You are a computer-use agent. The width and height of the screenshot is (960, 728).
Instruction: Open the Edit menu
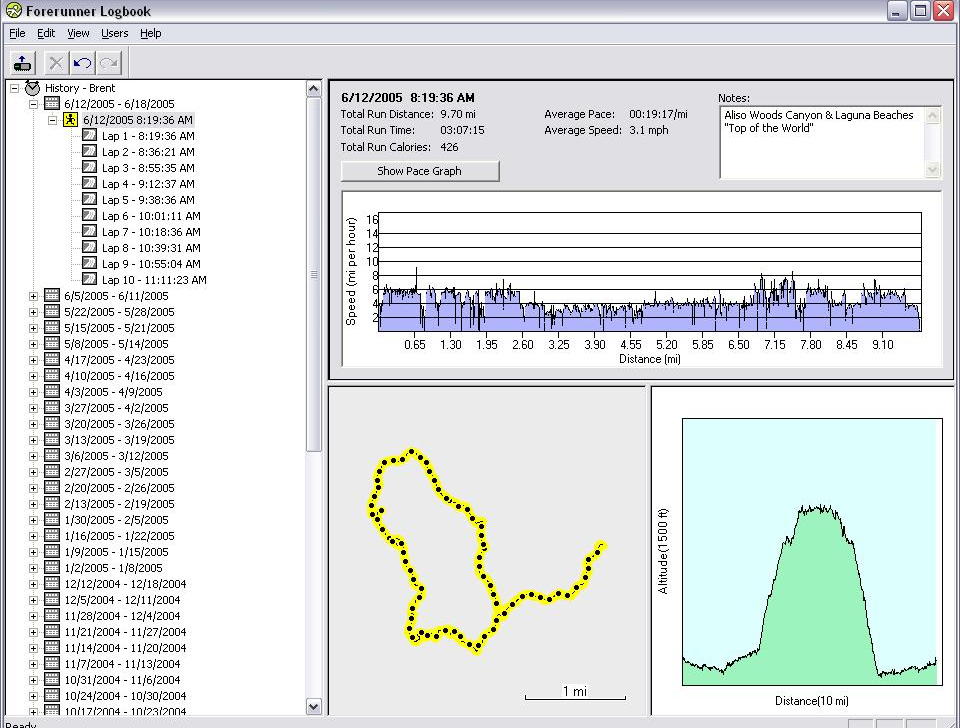[46, 33]
